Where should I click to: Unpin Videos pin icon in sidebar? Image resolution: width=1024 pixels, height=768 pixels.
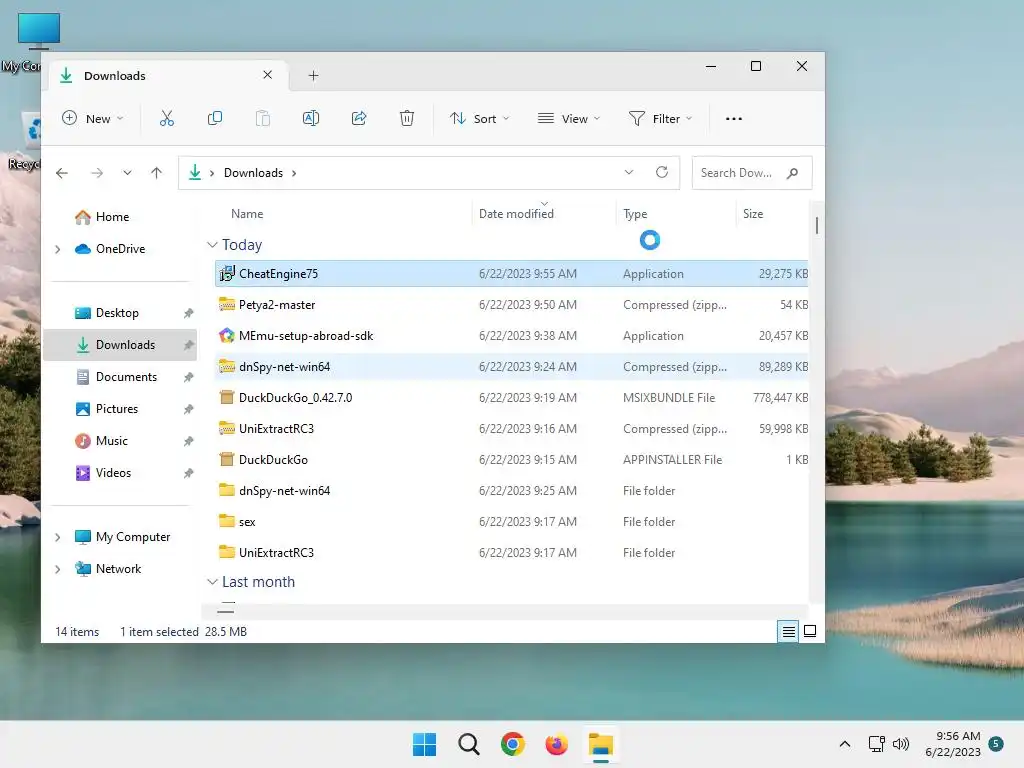coord(188,473)
